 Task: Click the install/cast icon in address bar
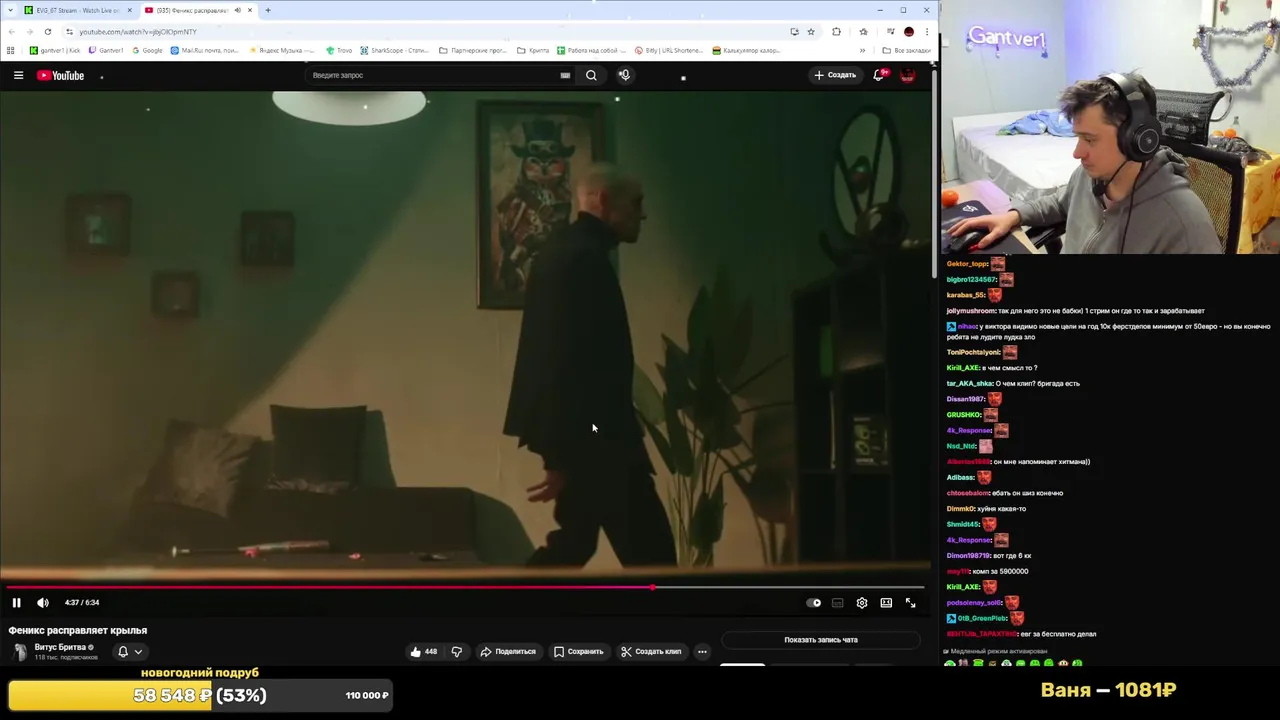click(794, 32)
